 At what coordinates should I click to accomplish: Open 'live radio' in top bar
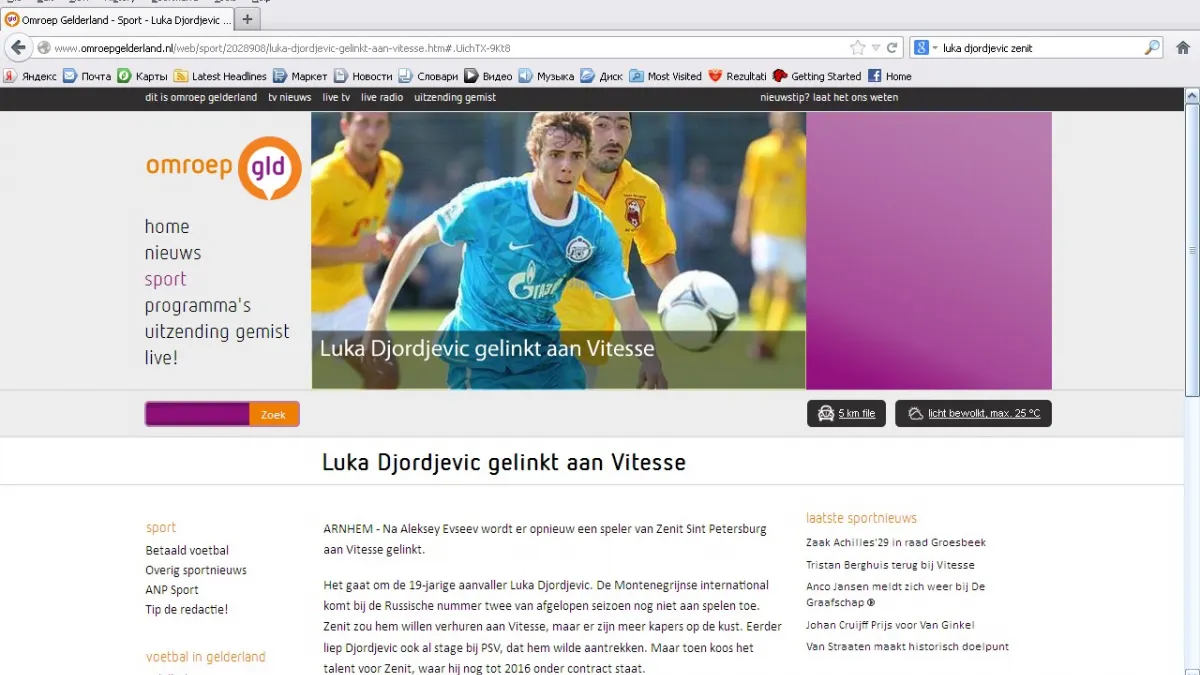(x=382, y=98)
